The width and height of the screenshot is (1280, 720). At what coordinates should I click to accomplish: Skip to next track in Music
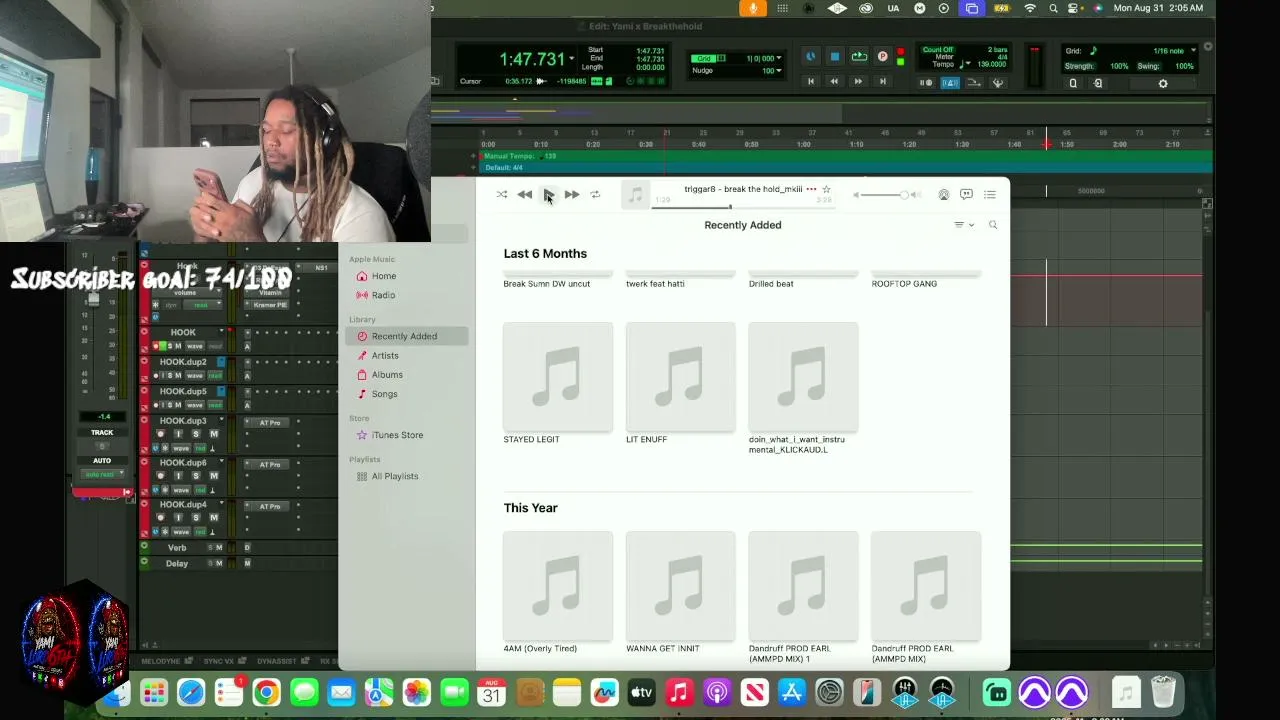click(571, 195)
